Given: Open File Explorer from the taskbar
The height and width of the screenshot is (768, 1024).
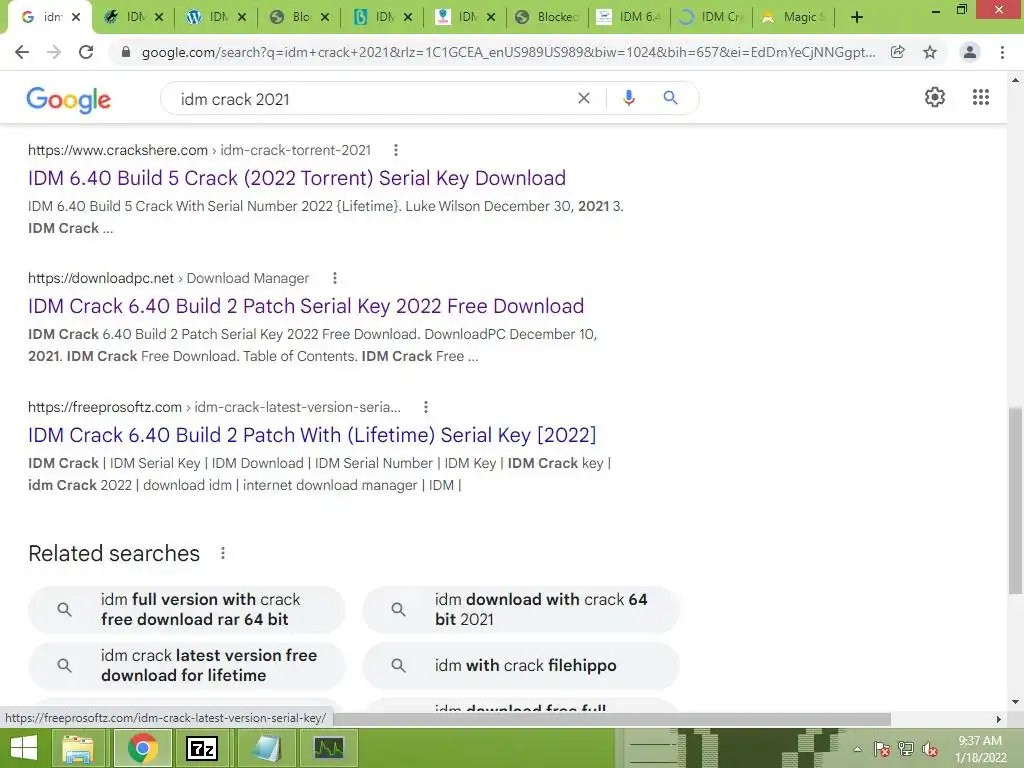Looking at the screenshot, I should coord(77,748).
